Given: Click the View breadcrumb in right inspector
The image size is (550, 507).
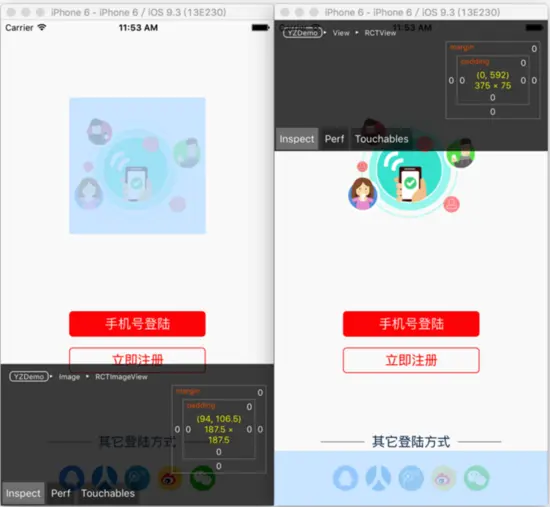Looking at the screenshot, I should point(341,33).
